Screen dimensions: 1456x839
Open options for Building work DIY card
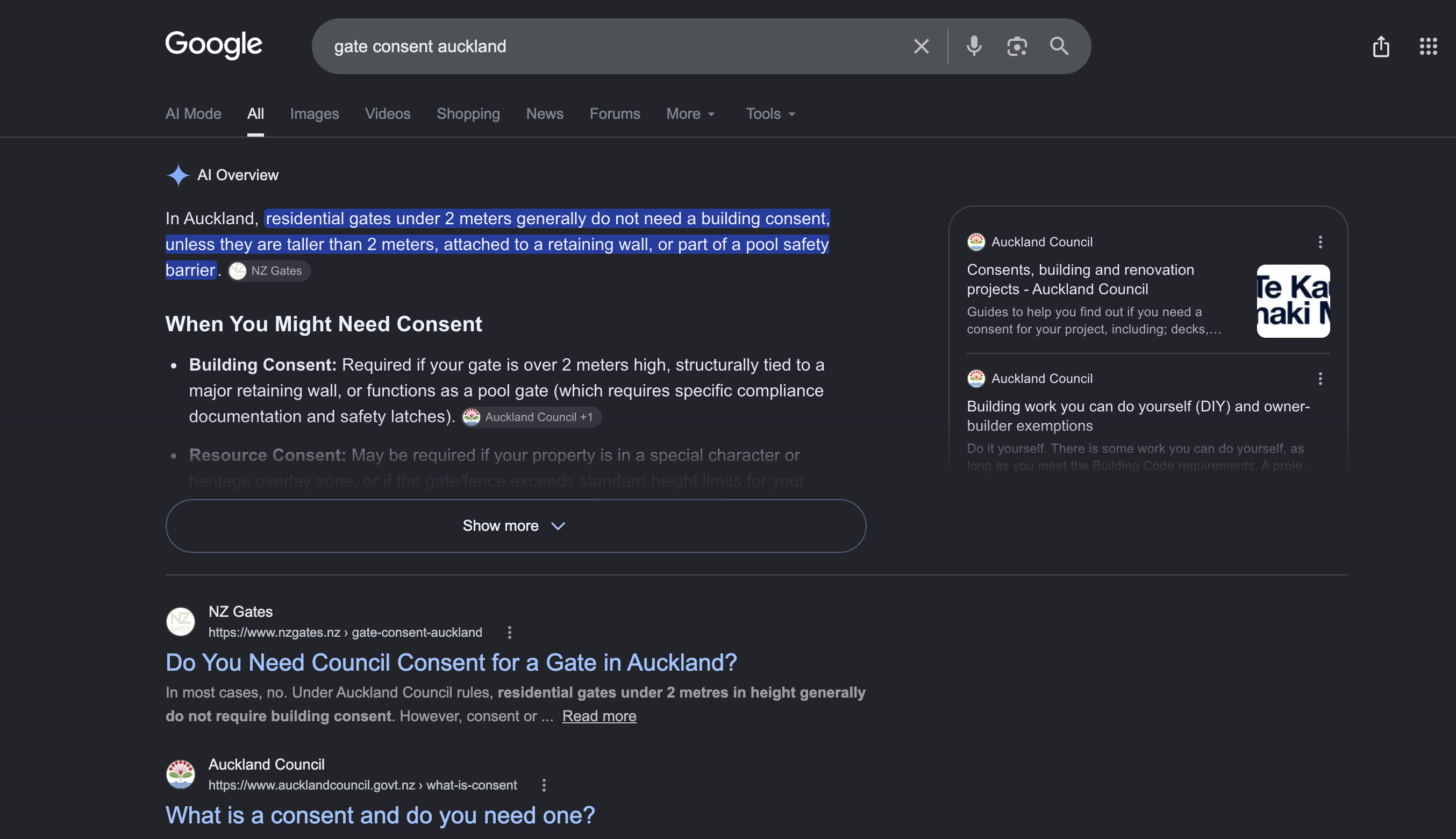(1320, 379)
